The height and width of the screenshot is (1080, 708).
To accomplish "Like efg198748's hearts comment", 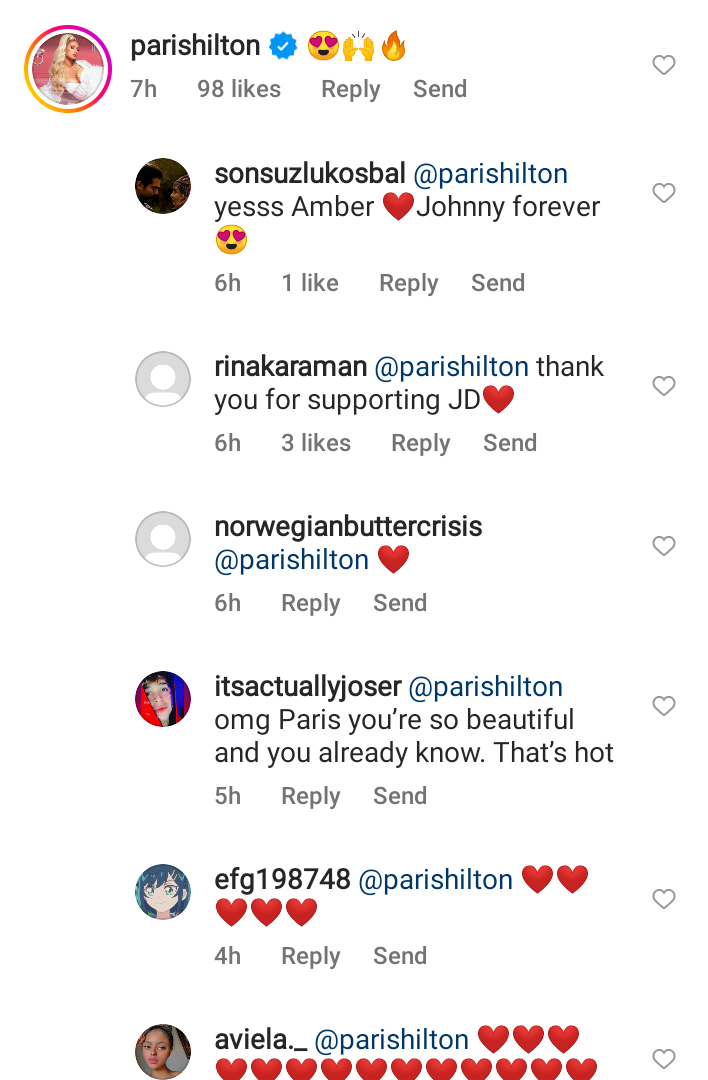I will [664, 899].
